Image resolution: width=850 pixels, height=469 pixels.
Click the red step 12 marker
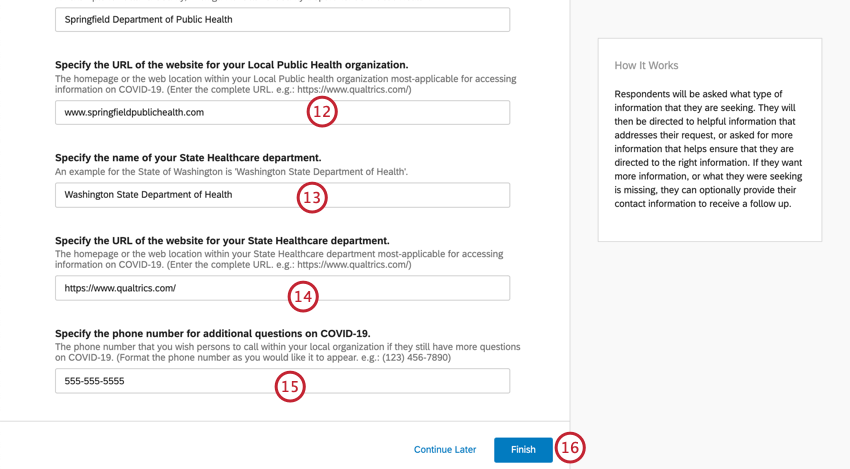(322, 112)
